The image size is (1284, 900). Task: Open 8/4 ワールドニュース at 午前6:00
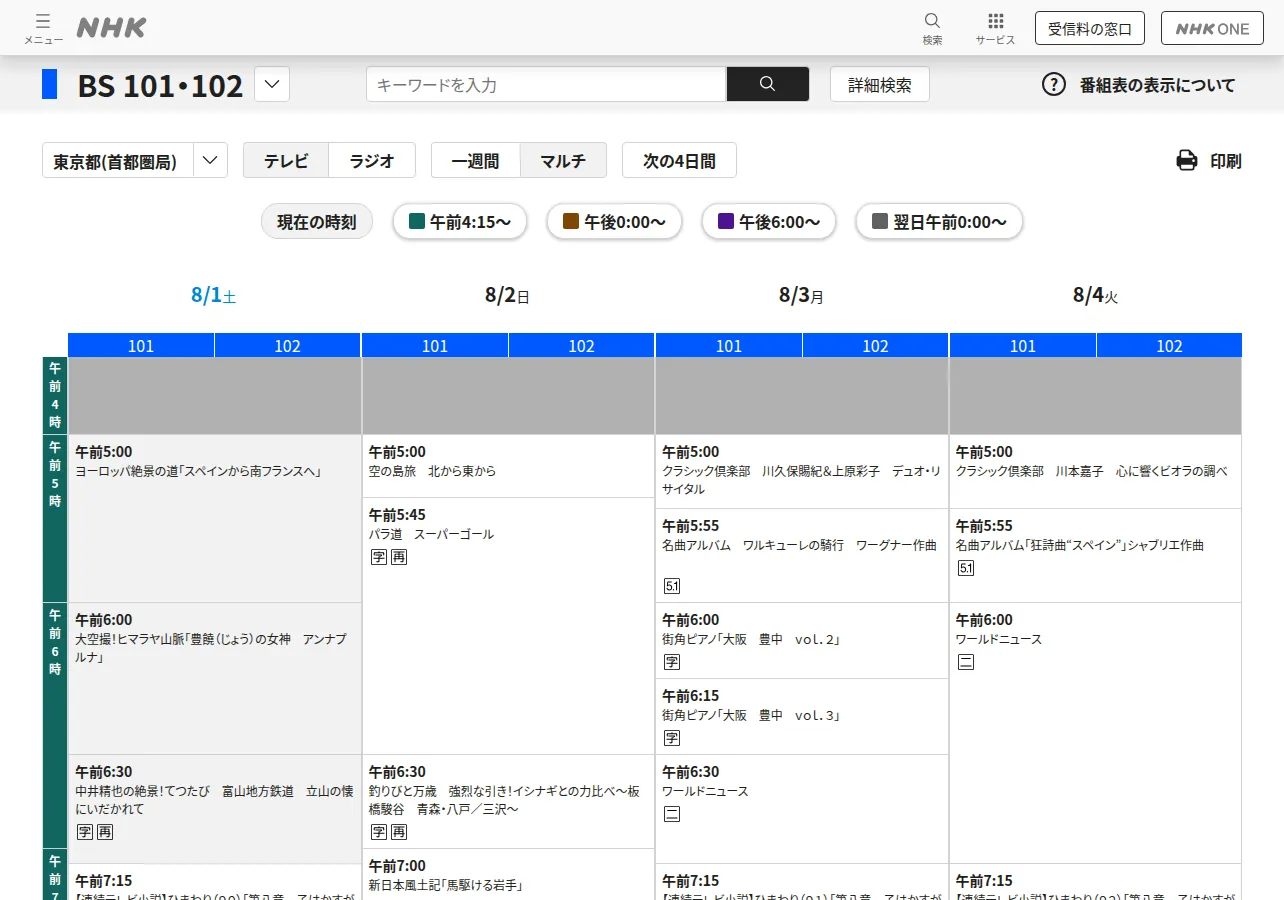(1096, 733)
